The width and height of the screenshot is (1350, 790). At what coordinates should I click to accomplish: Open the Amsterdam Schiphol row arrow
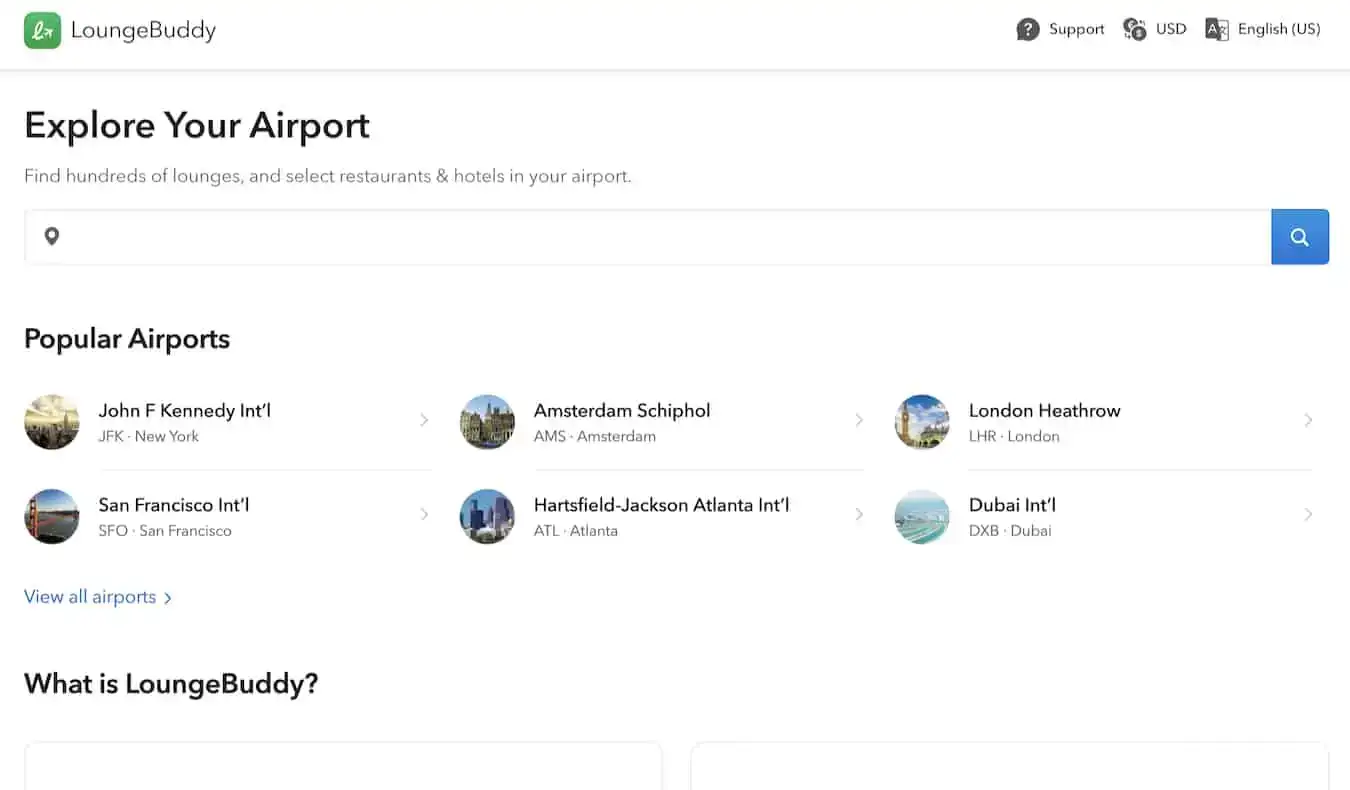pos(859,420)
